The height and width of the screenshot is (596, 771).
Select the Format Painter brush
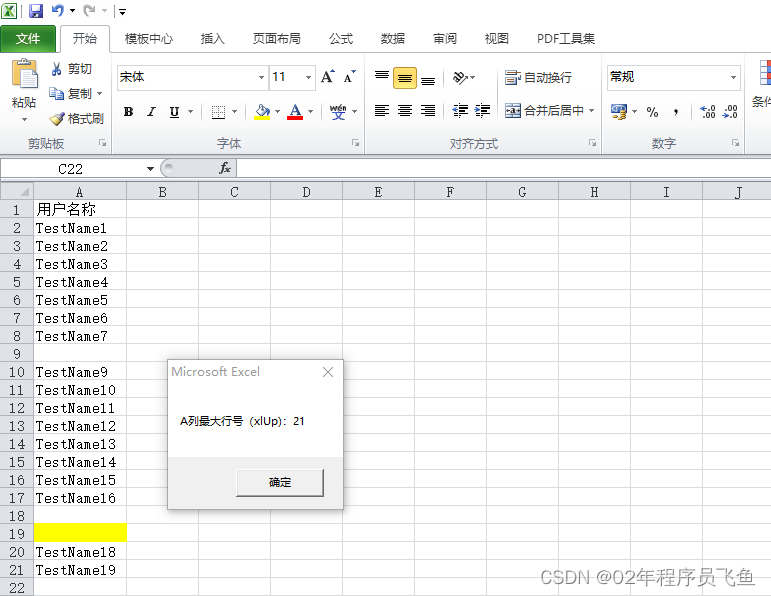[57, 119]
